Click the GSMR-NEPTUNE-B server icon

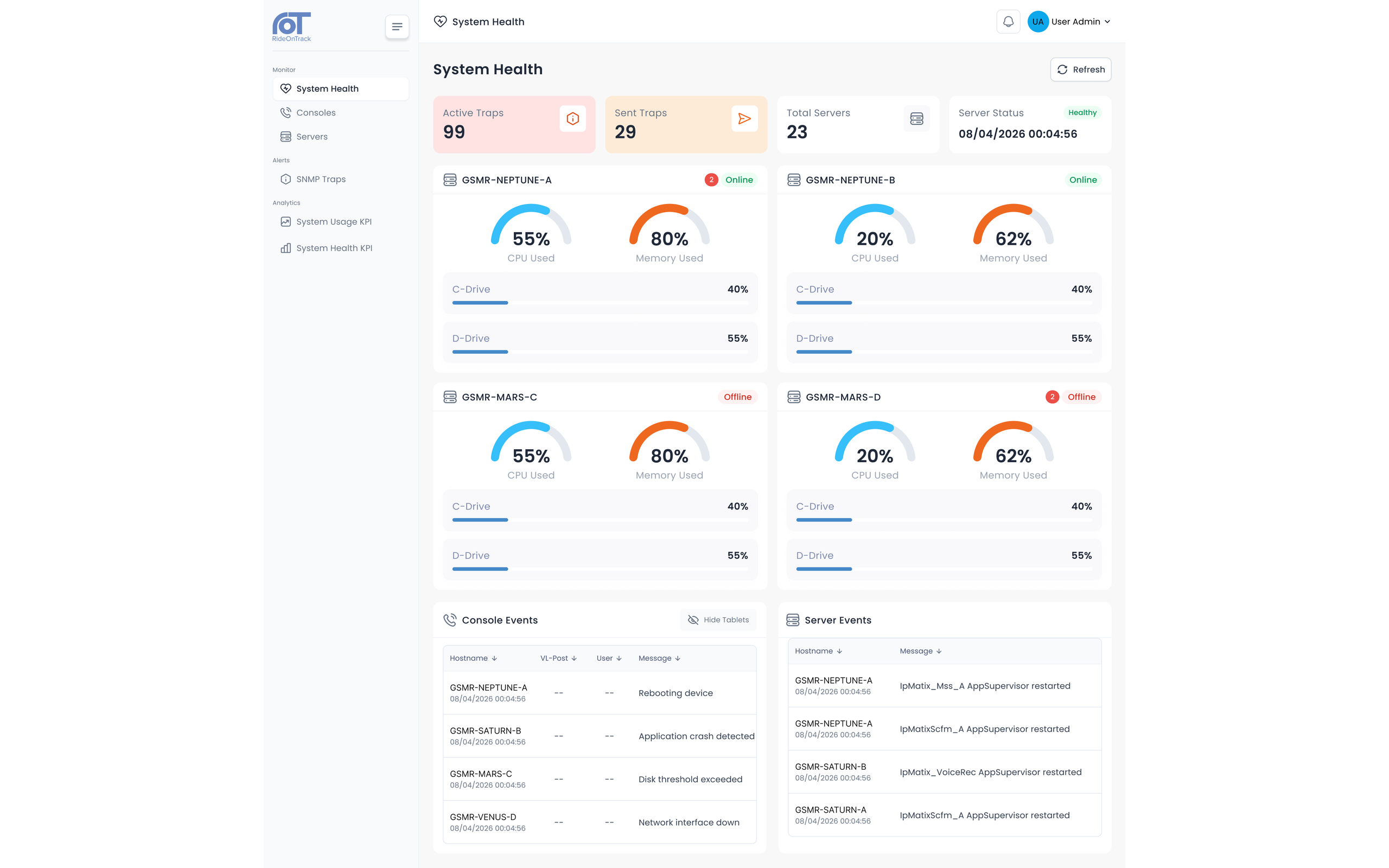[794, 180]
